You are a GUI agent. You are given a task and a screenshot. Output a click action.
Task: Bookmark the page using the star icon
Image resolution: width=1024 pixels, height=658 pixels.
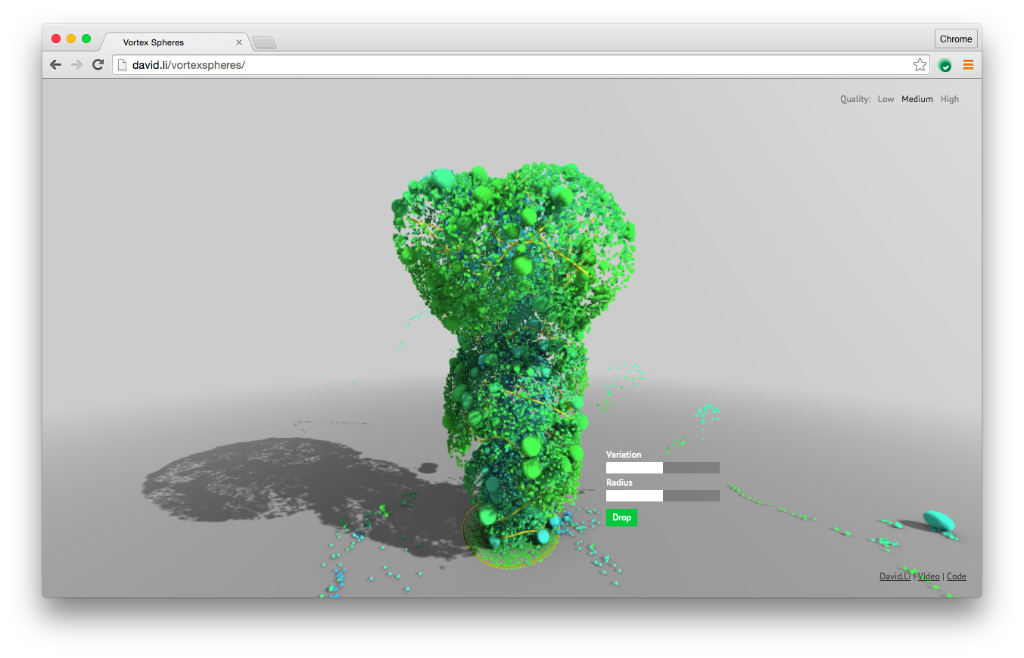[920, 65]
